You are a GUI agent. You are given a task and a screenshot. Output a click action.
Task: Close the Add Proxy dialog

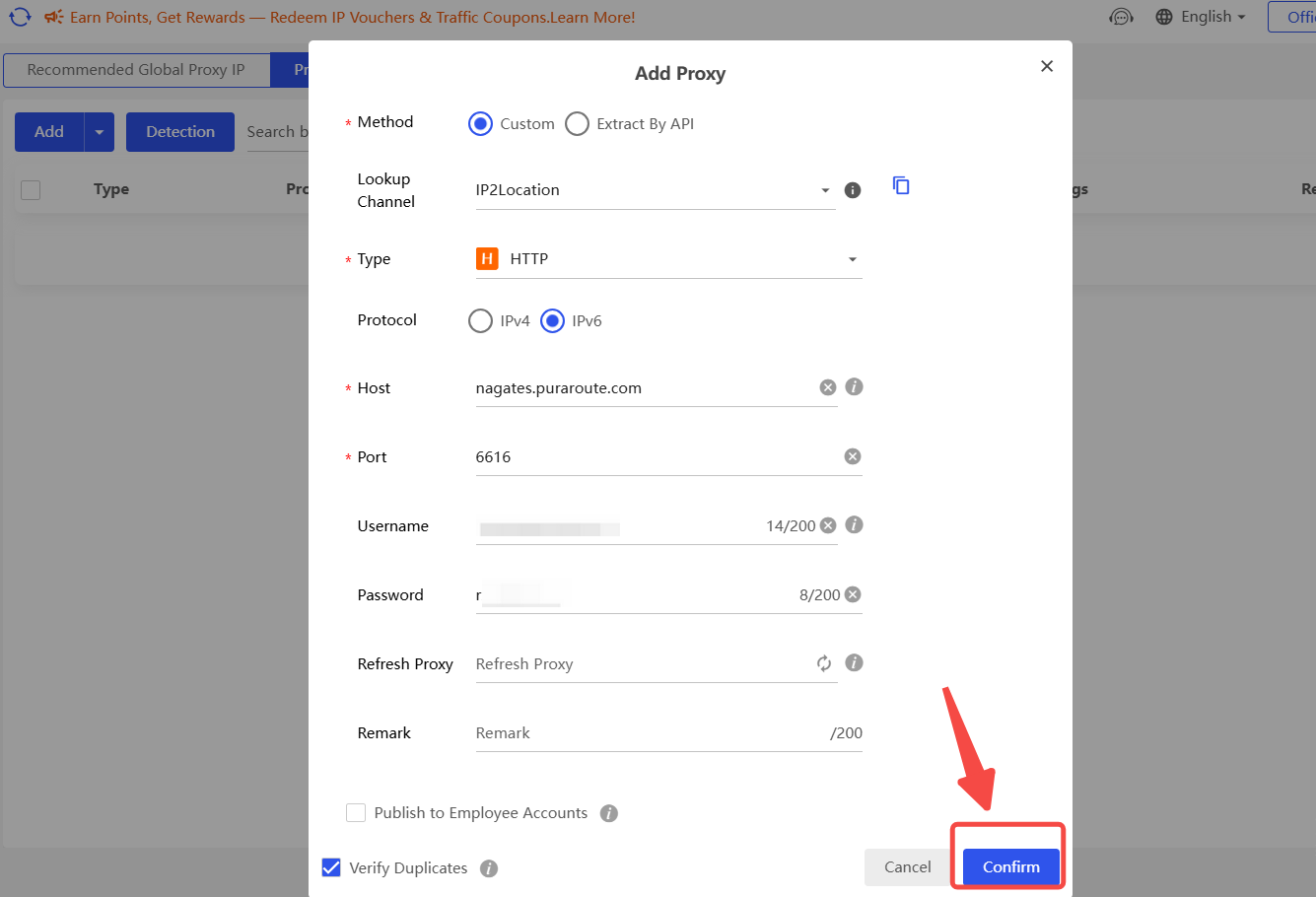coord(1047,66)
